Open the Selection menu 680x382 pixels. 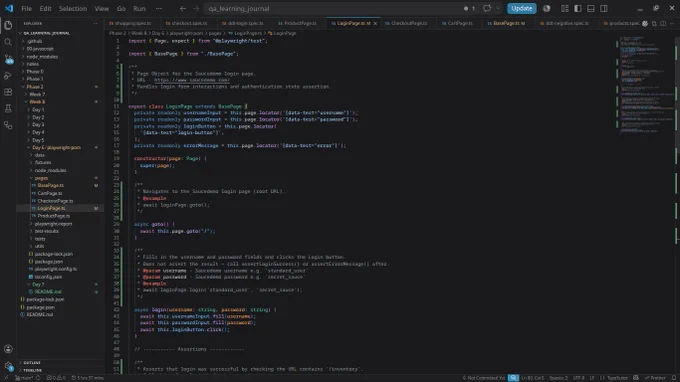(x=72, y=8)
